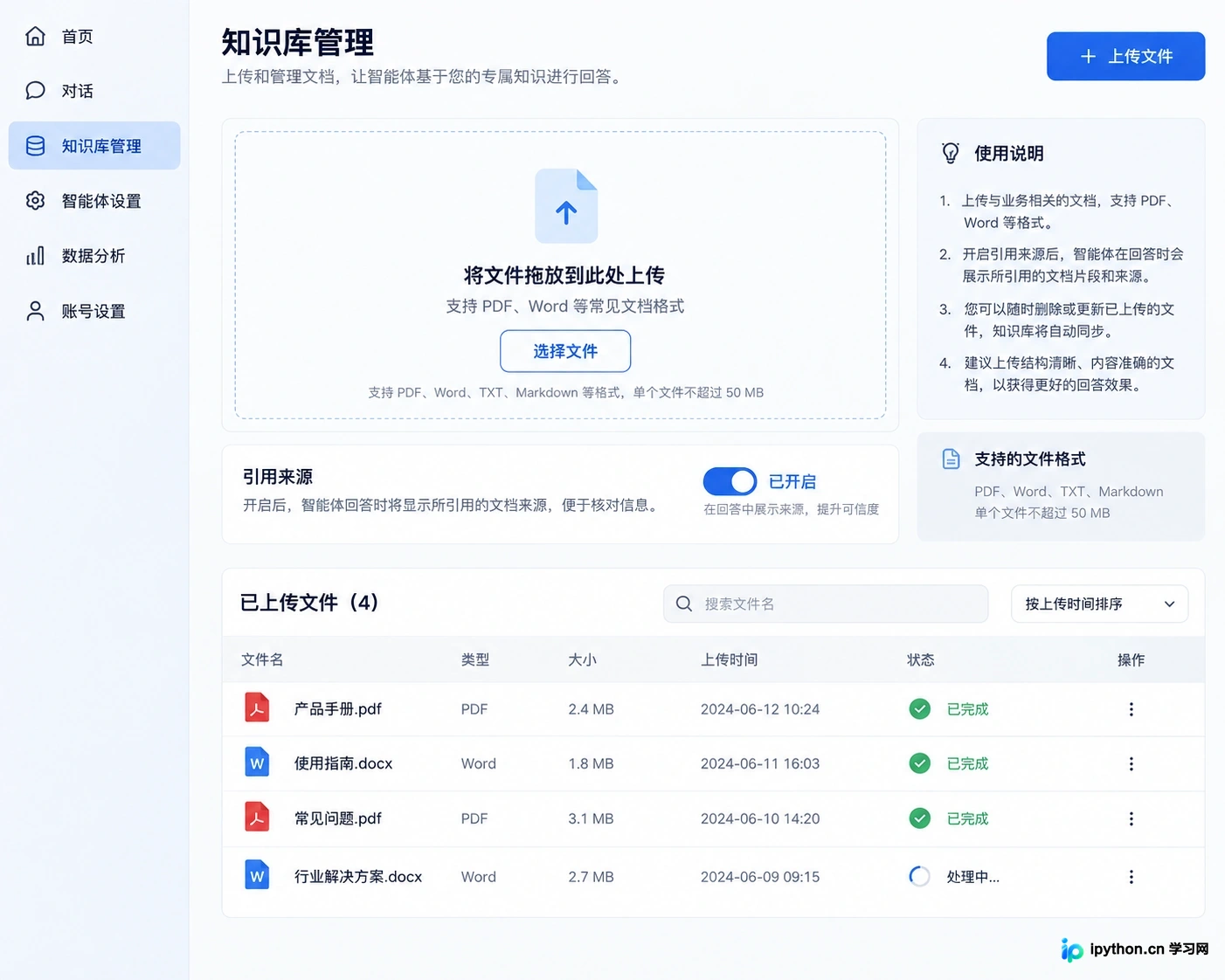Open more actions for 使用指南.docx
This screenshot has height=980, width=1225.
pyautogui.click(x=1132, y=763)
